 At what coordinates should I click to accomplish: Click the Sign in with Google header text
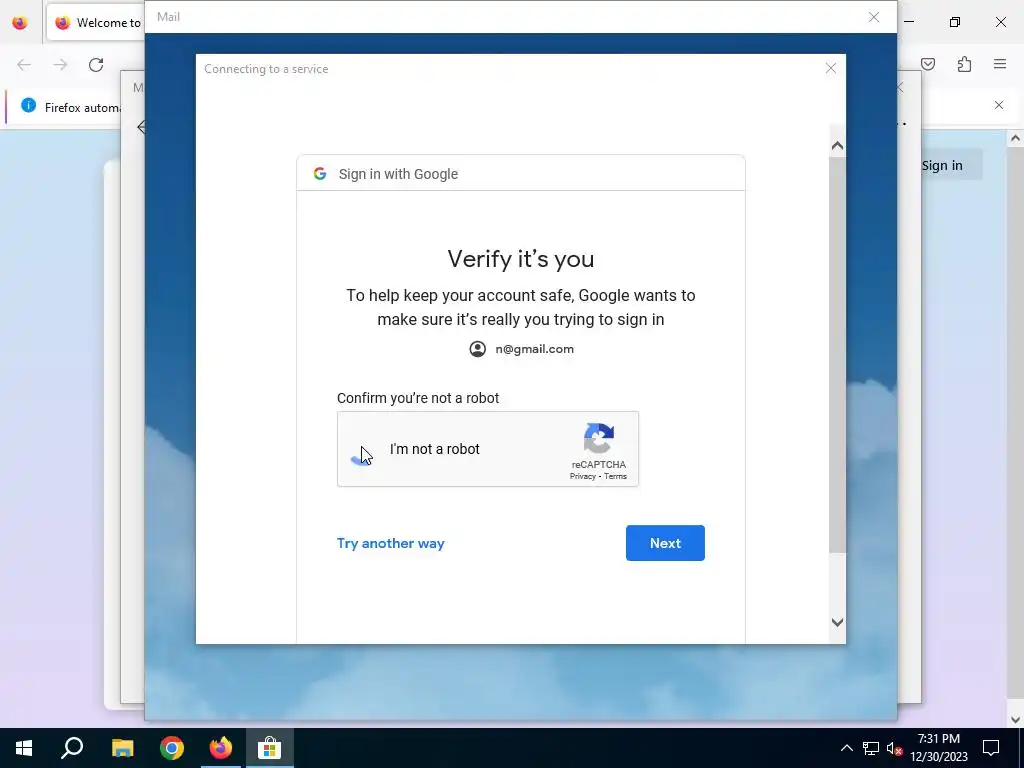point(398,174)
